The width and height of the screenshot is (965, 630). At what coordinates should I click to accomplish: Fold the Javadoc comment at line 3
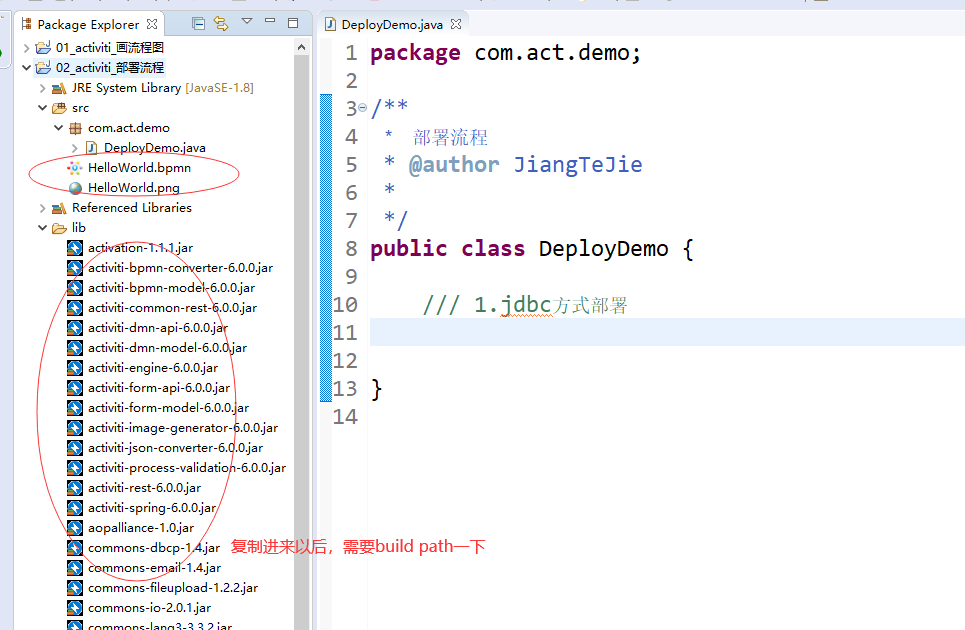click(362, 108)
